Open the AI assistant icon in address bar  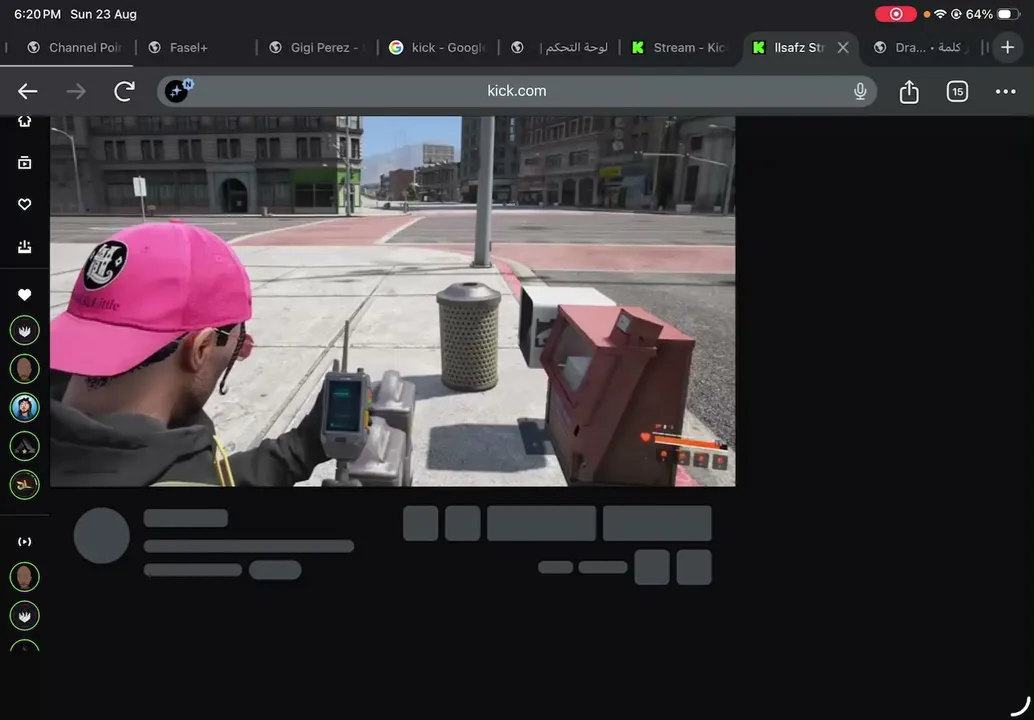(177, 90)
